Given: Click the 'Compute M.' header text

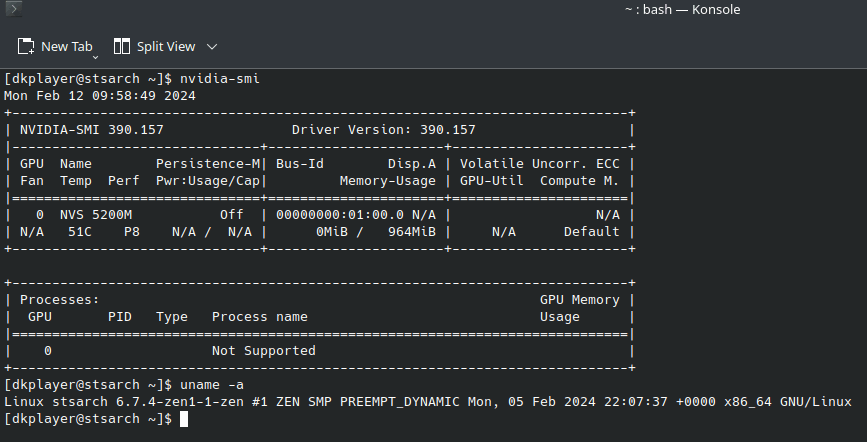Looking at the screenshot, I should click(579, 181).
